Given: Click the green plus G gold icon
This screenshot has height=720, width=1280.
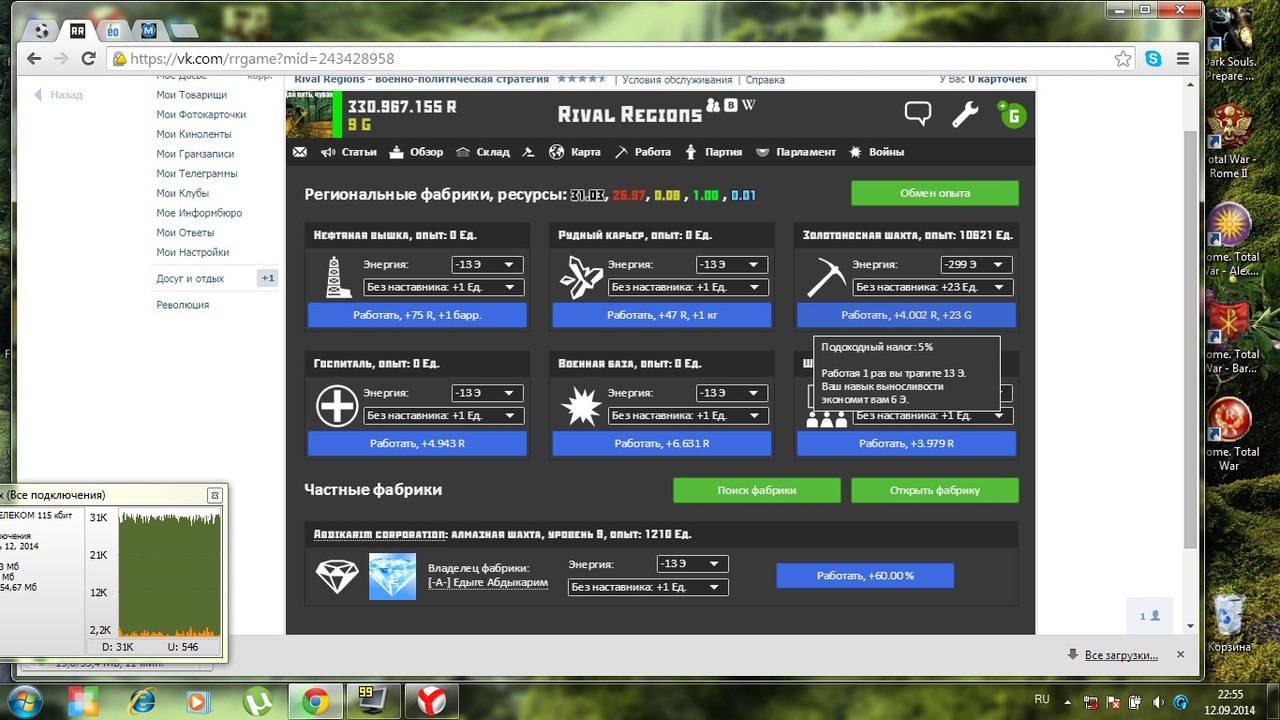Looking at the screenshot, I should [1012, 114].
